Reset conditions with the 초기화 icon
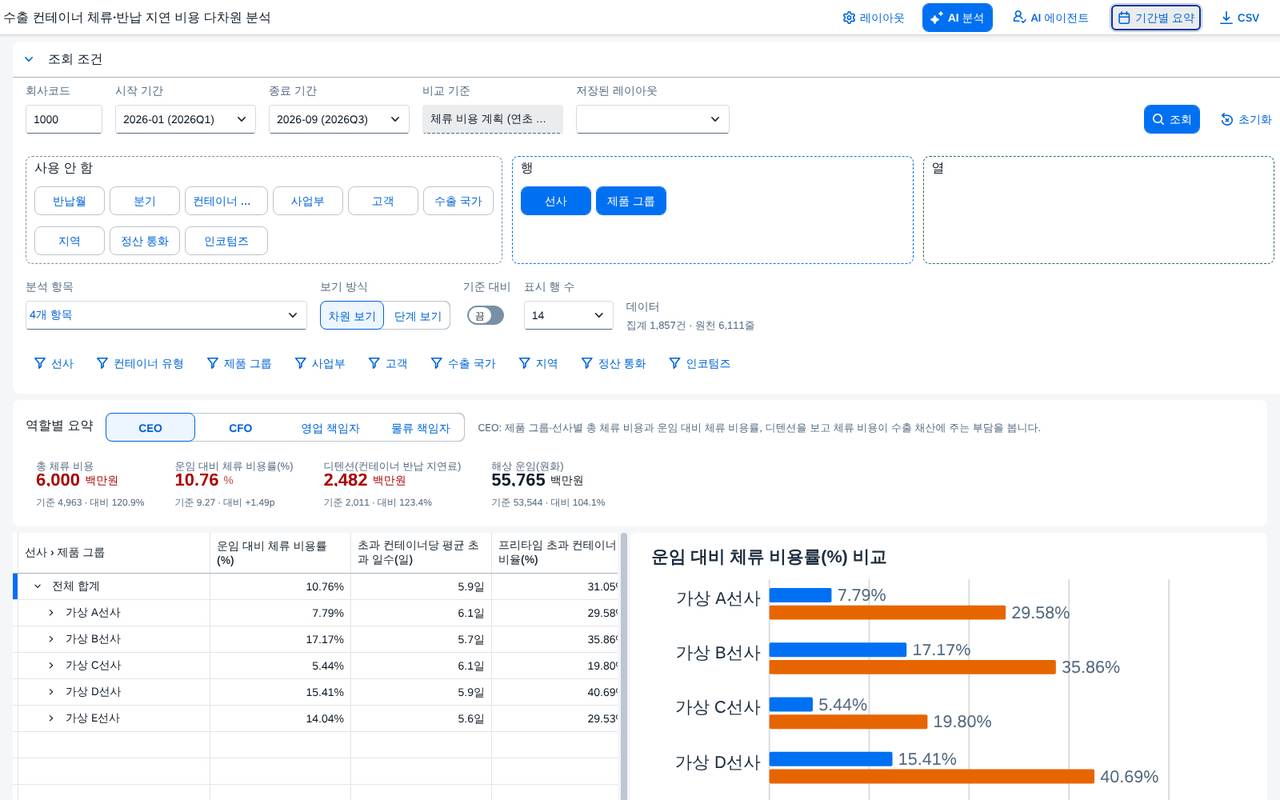 coord(1246,119)
